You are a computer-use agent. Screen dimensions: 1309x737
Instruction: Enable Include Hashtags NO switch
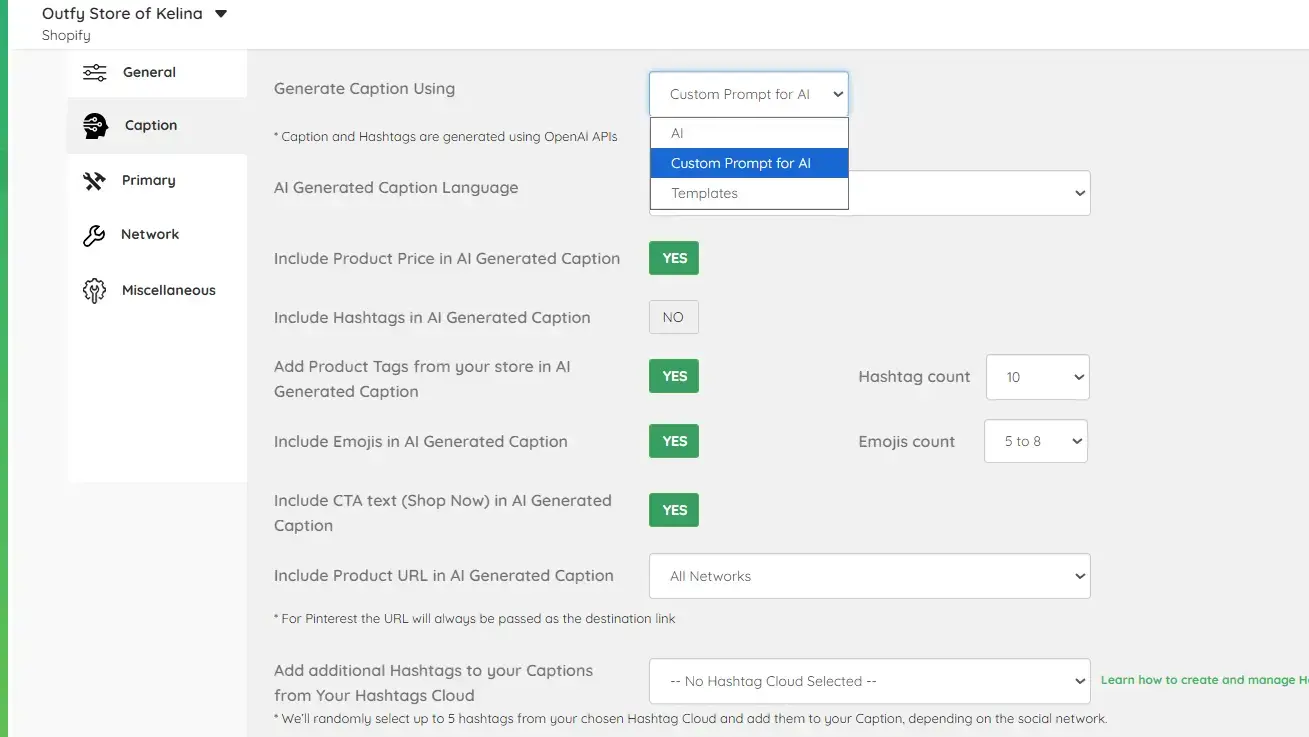674,317
